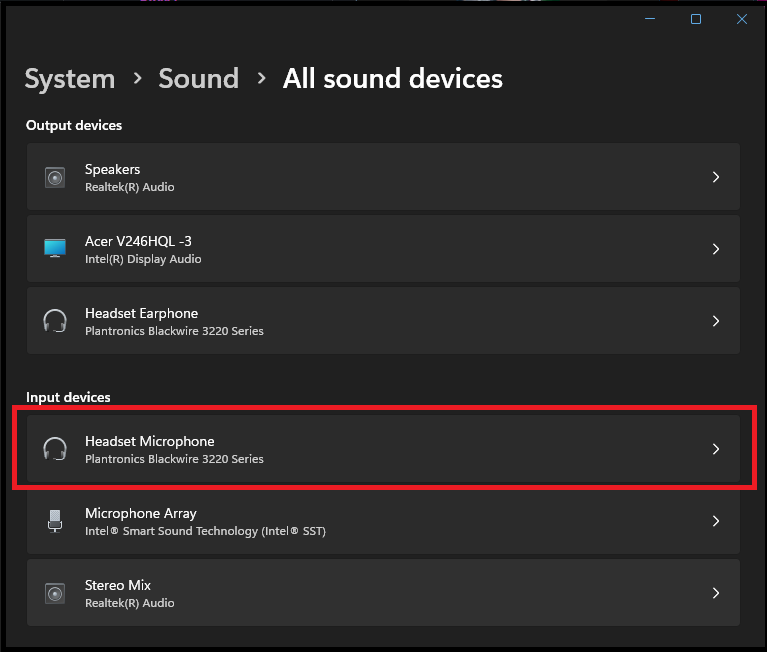767x652 pixels.
Task: Expand the Headset Microphone chevron
Action: tap(716, 449)
